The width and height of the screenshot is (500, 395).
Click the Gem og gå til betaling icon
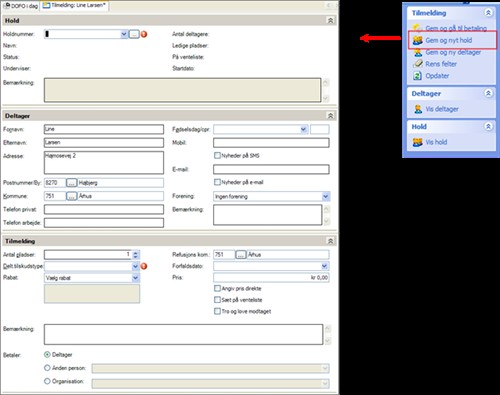418,28
